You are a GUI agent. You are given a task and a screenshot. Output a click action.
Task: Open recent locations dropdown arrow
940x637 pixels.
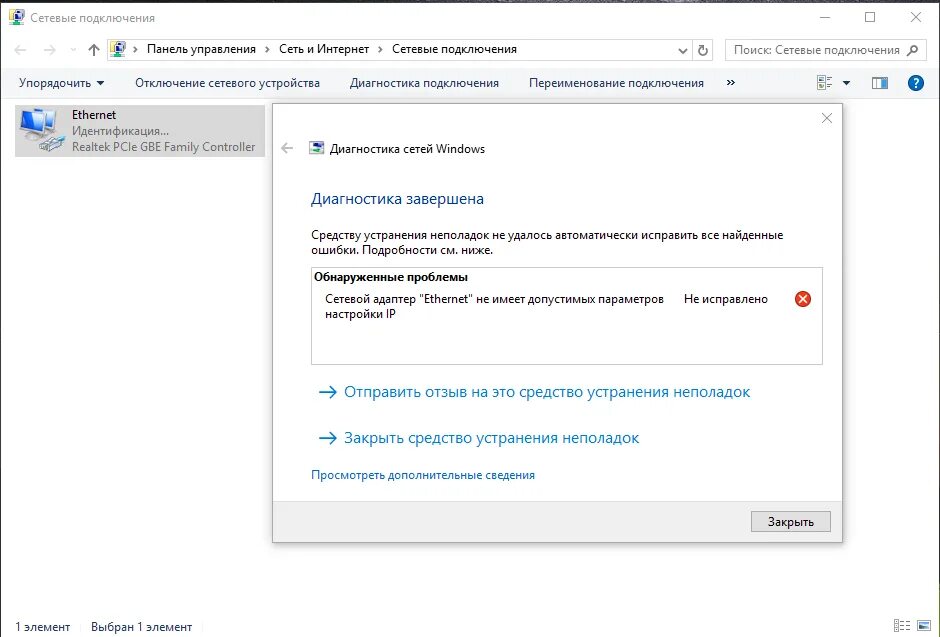pos(73,50)
